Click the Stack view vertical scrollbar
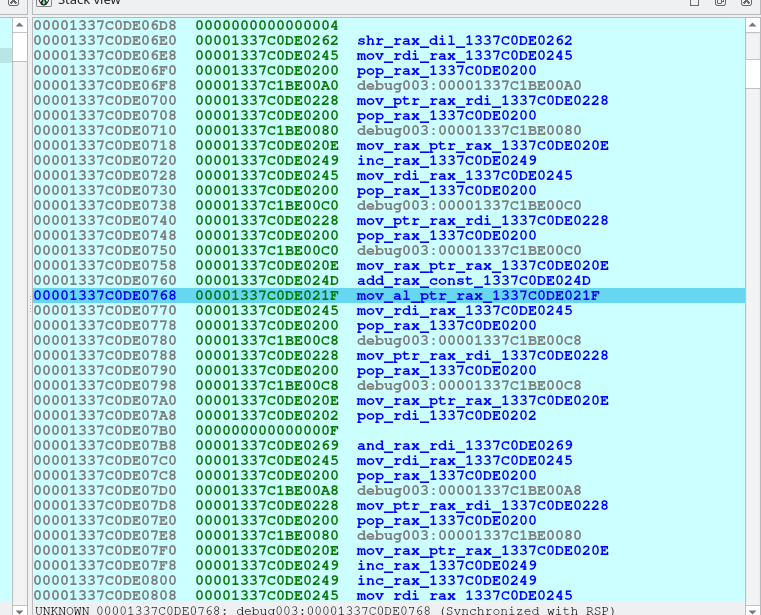 (753, 300)
